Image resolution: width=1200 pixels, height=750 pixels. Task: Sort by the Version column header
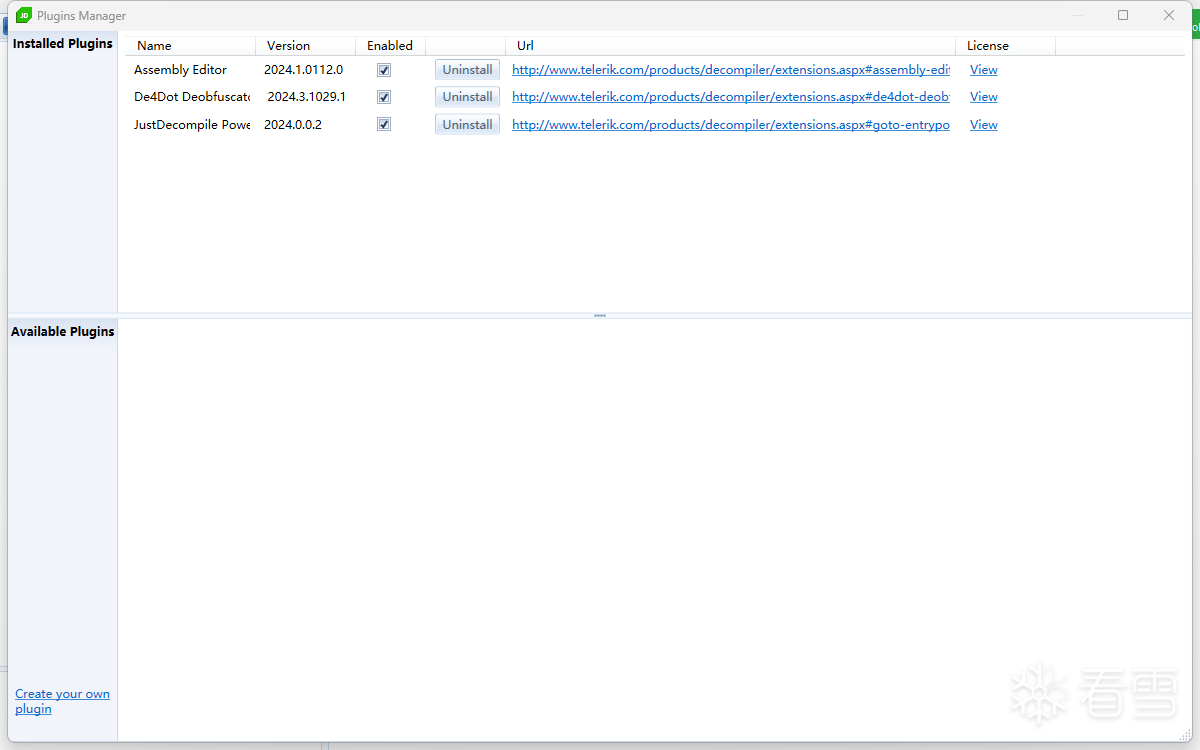(305, 46)
